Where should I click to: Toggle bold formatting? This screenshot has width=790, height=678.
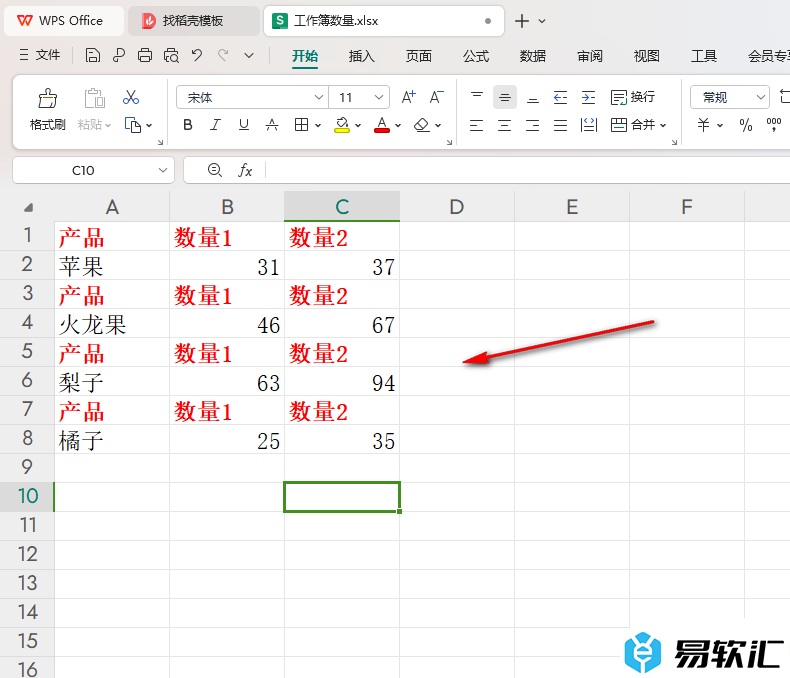pyautogui.click(x=188, y=125)
